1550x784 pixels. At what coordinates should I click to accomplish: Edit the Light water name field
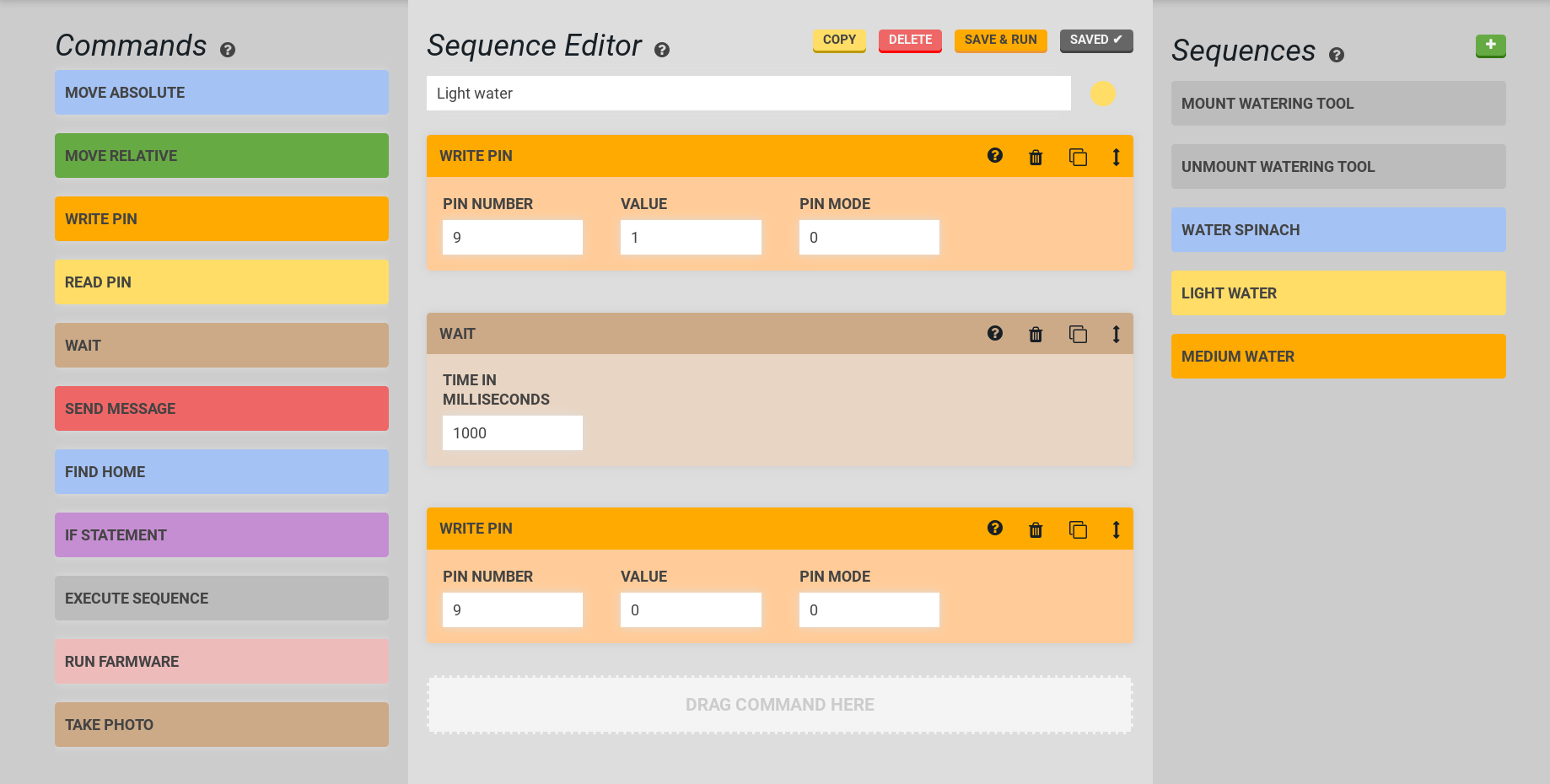pyautogui.click(x=748, y=94)
